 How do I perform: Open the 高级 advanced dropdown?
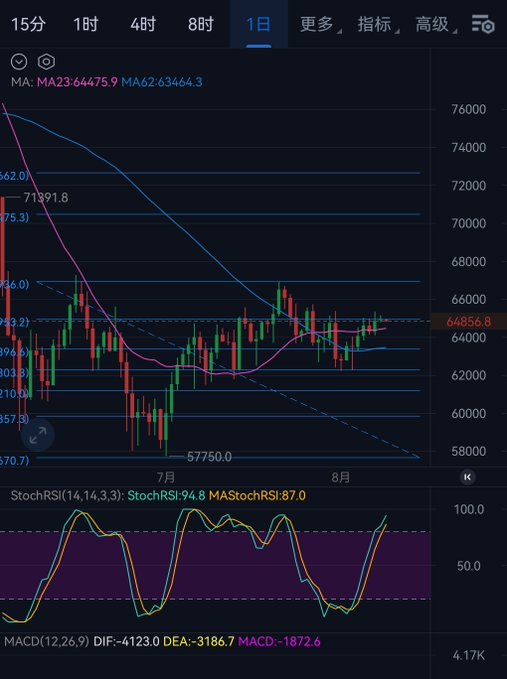[436, 24]
